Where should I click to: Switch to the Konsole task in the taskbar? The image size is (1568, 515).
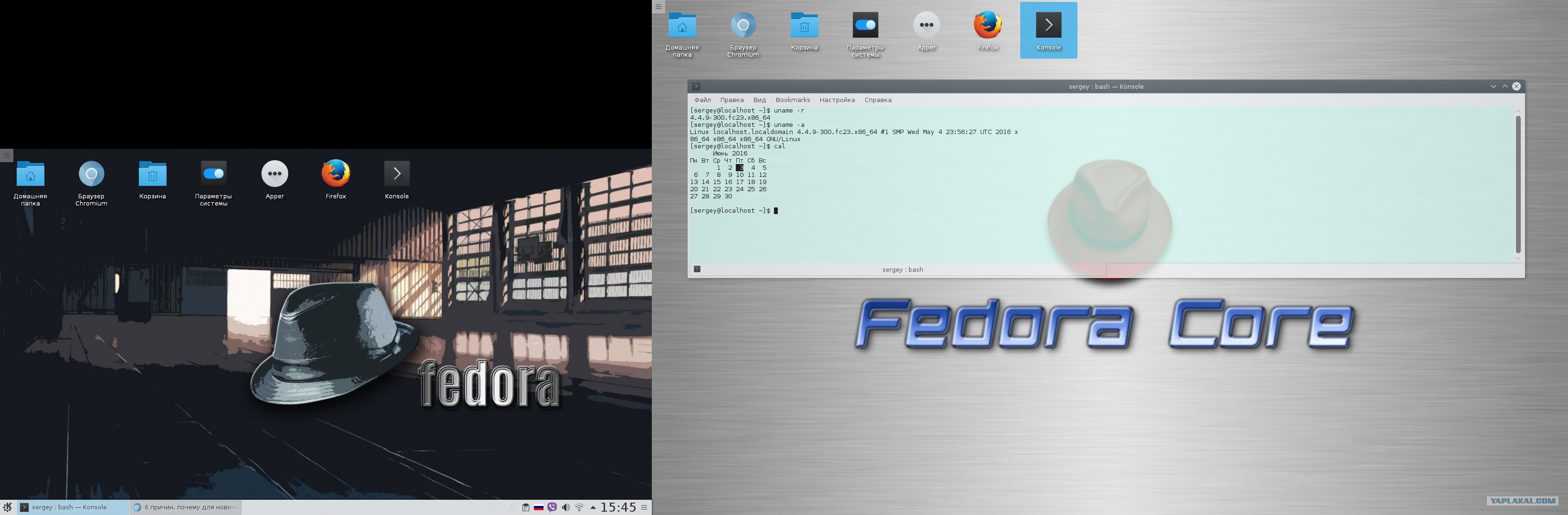coord(73,507)
